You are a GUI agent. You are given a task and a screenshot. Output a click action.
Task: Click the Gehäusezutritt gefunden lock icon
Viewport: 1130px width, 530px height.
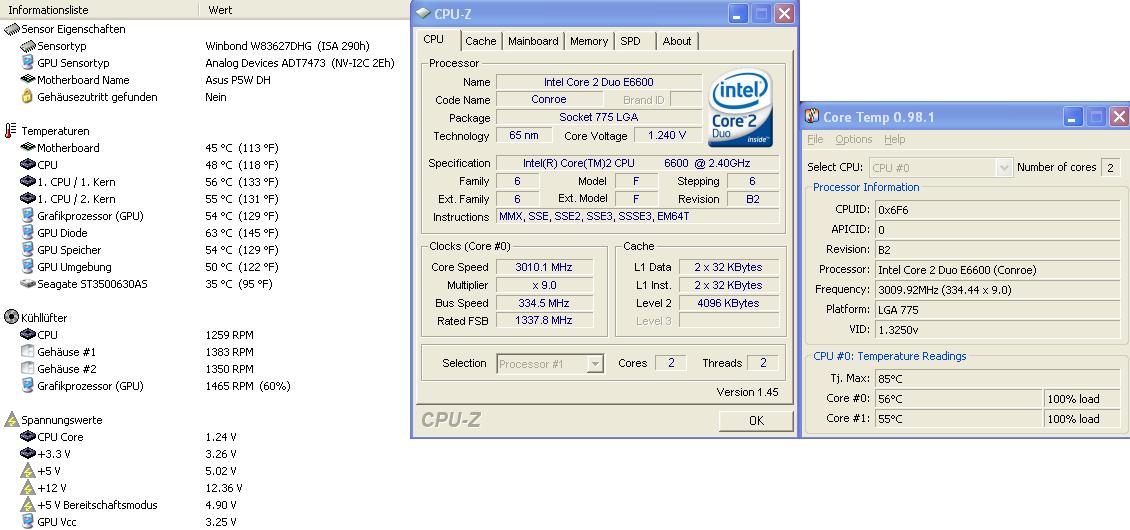(x=28, y=97)
